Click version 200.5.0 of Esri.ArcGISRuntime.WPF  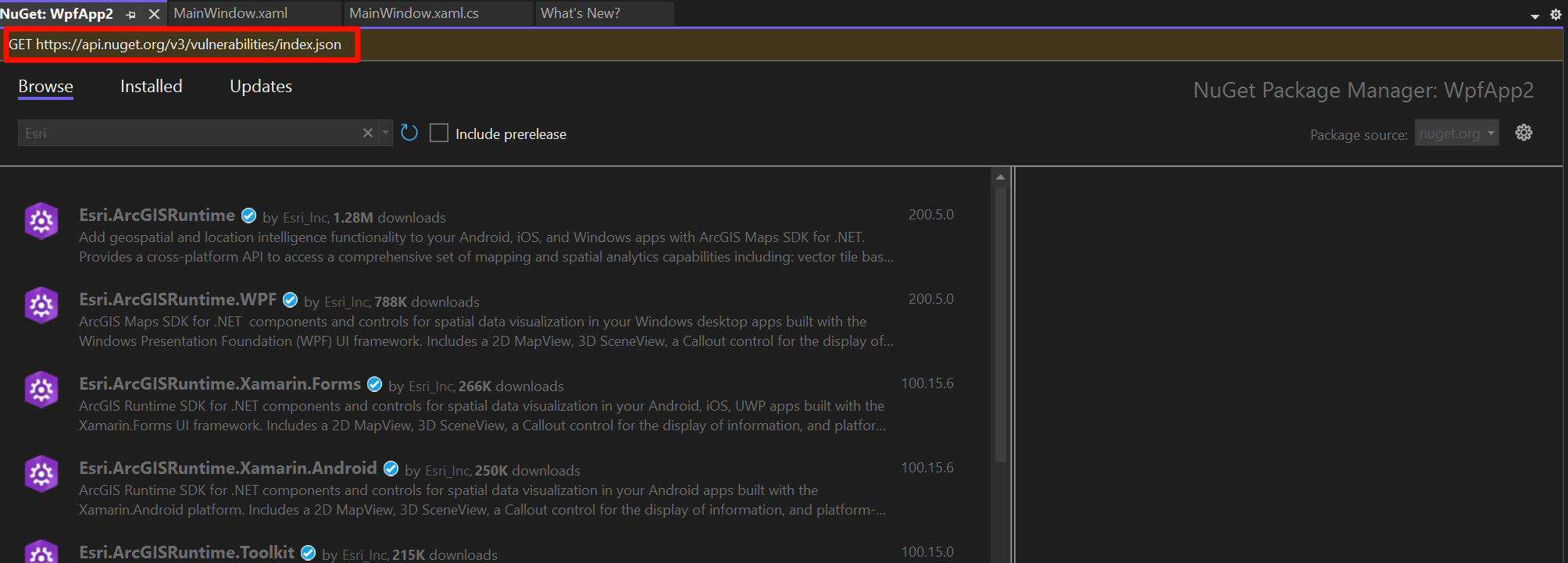tap(930, 299)
